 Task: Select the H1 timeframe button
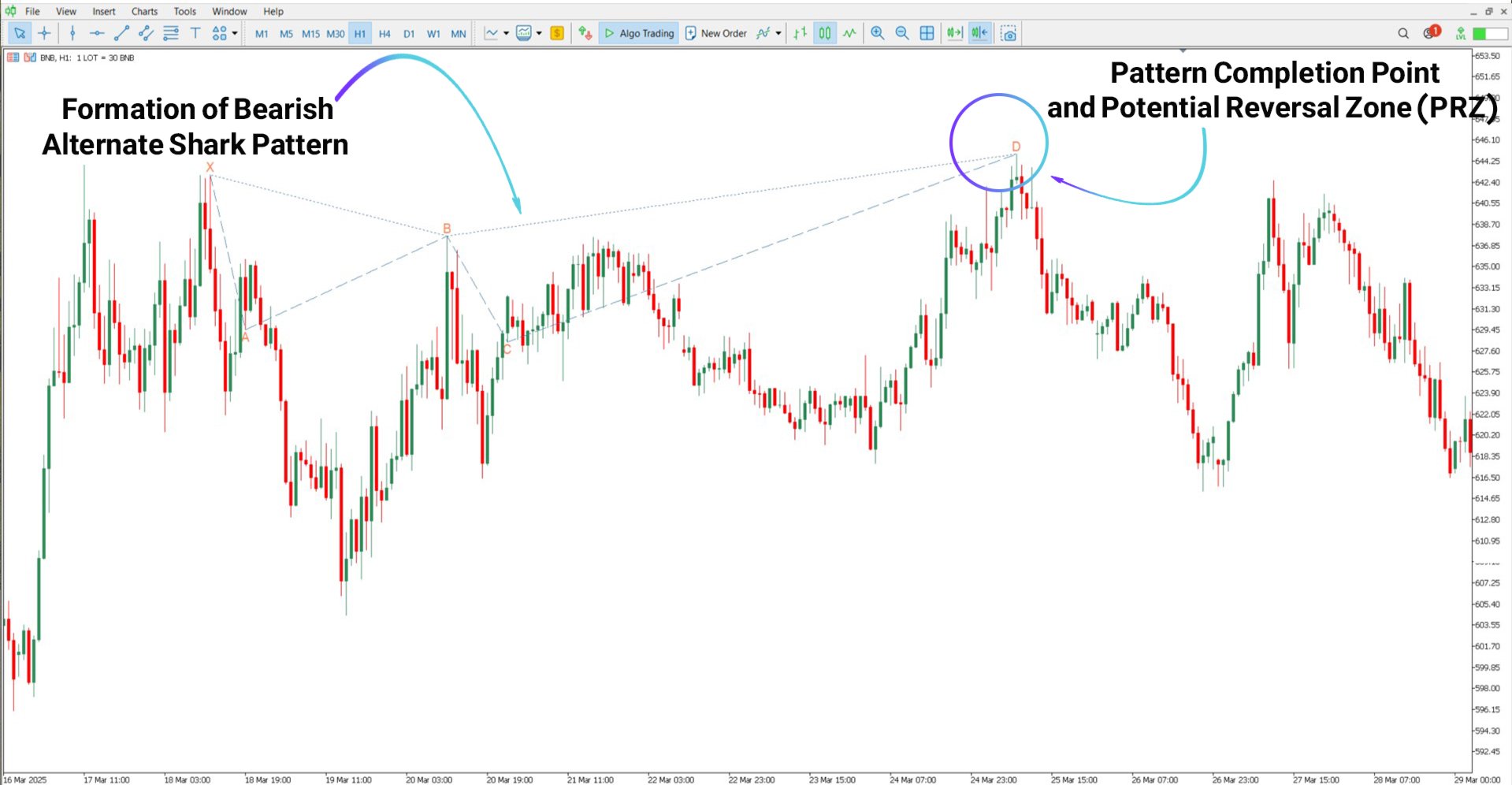pyautogui.click(x=360, y=34)
